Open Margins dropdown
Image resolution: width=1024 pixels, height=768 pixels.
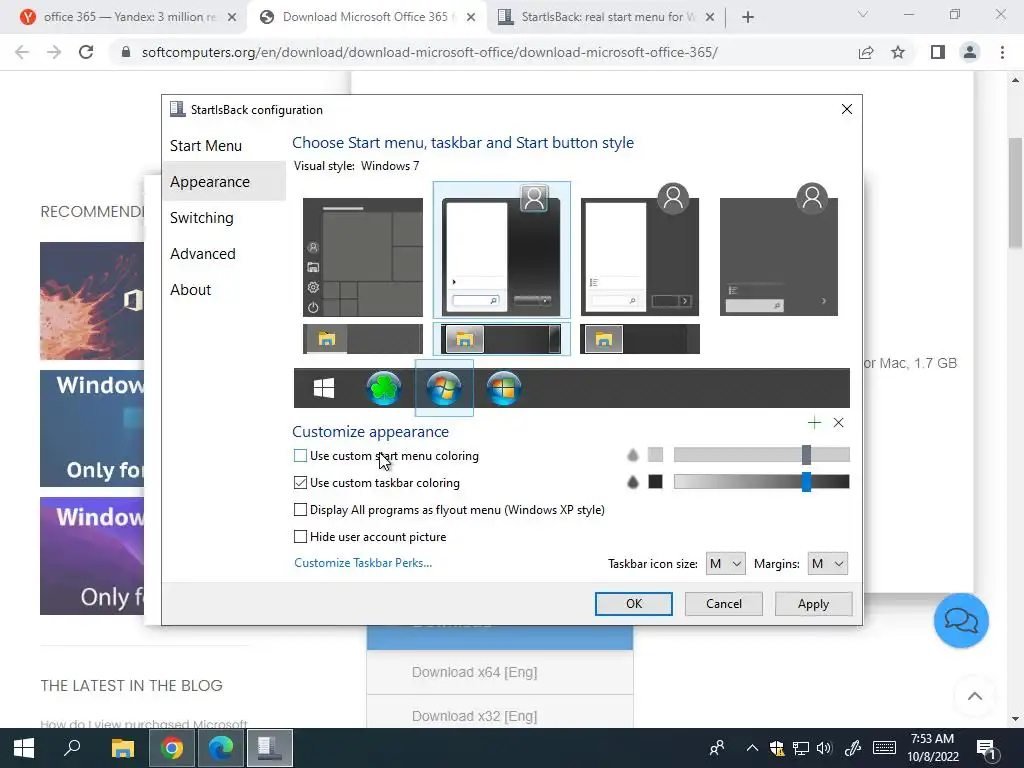coord(827,564)
